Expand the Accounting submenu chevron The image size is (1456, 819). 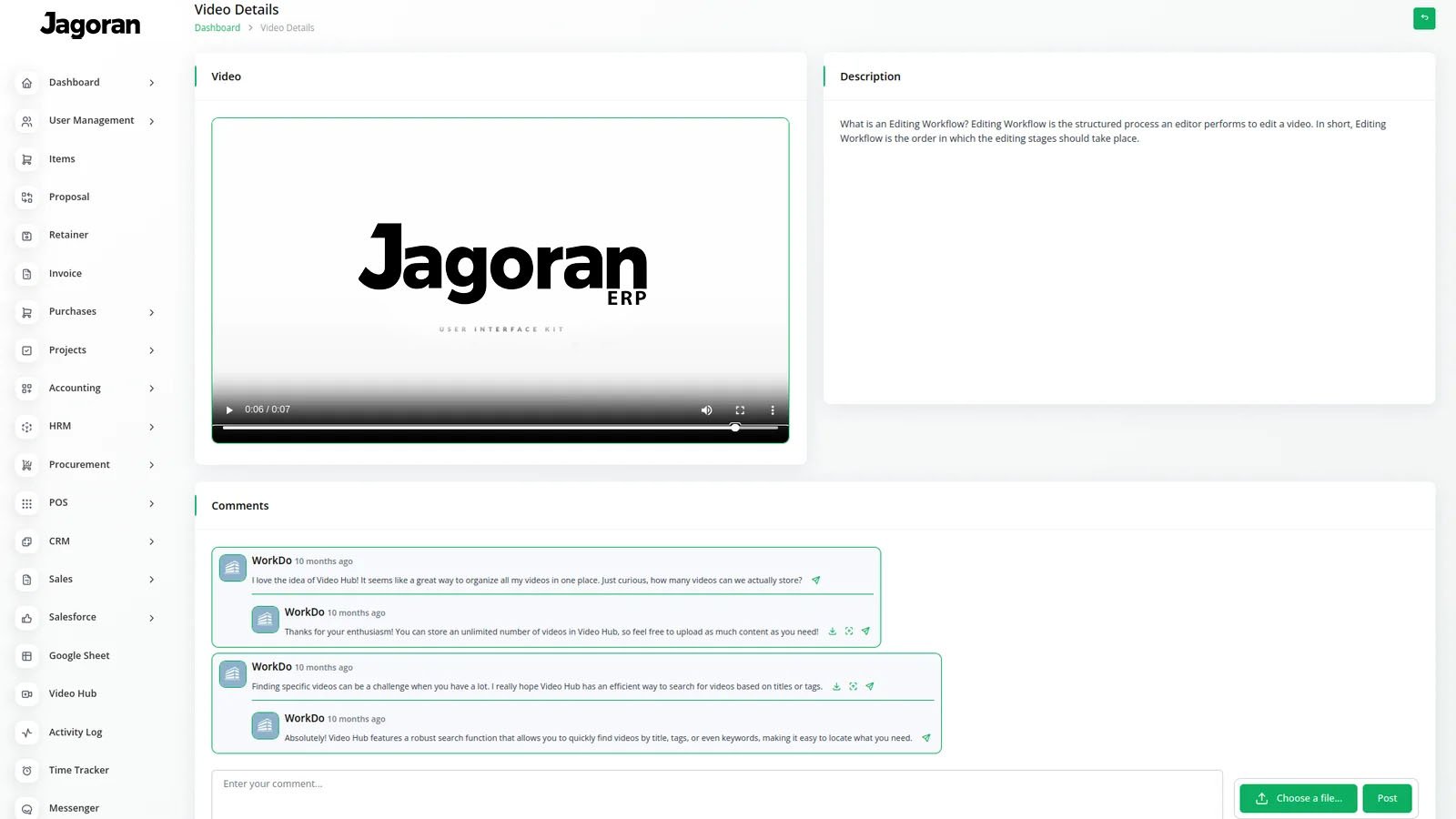coord(151,389)
